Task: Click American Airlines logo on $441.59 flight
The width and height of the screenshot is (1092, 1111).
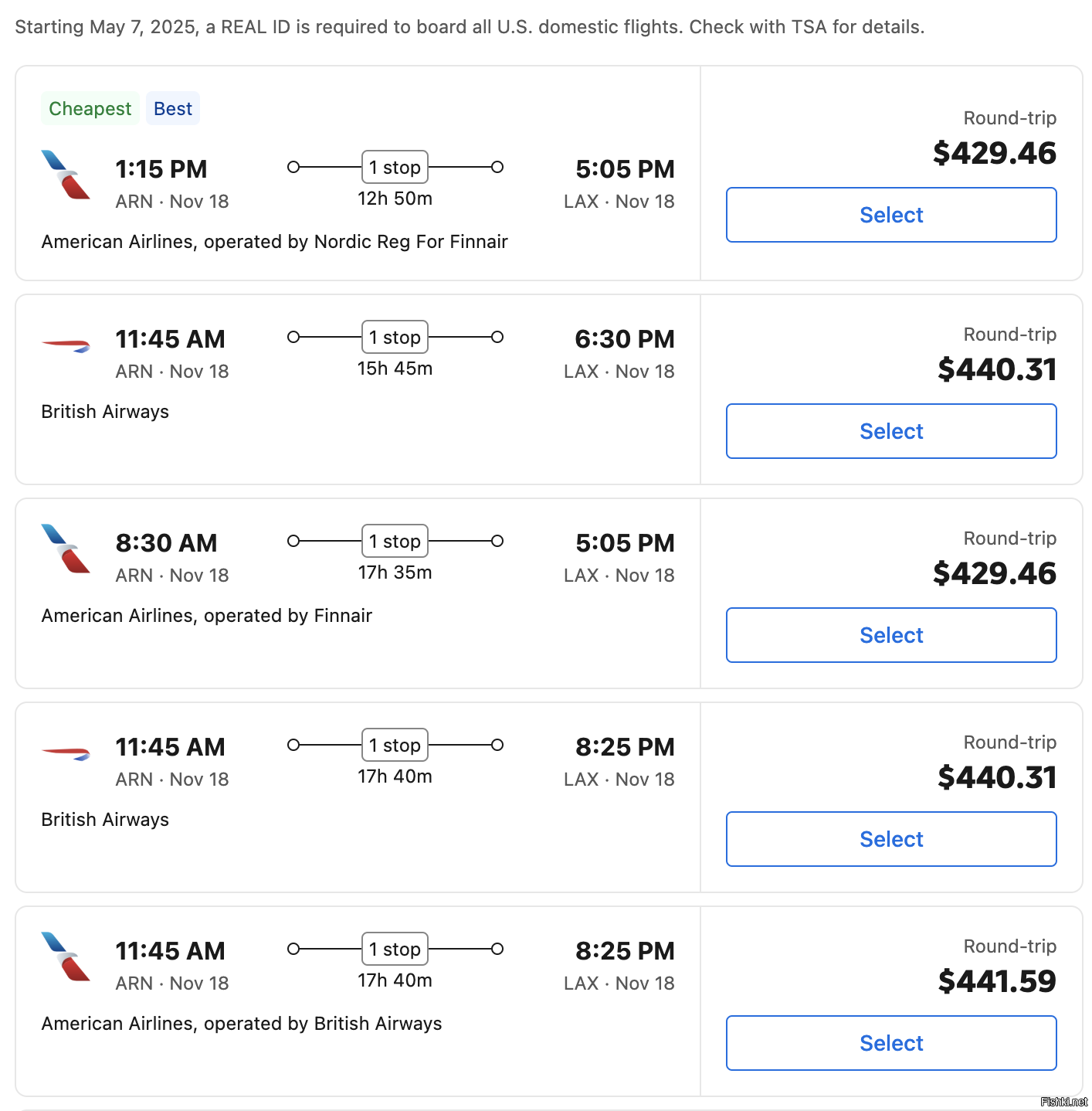Action: click(x=66, y=956)
